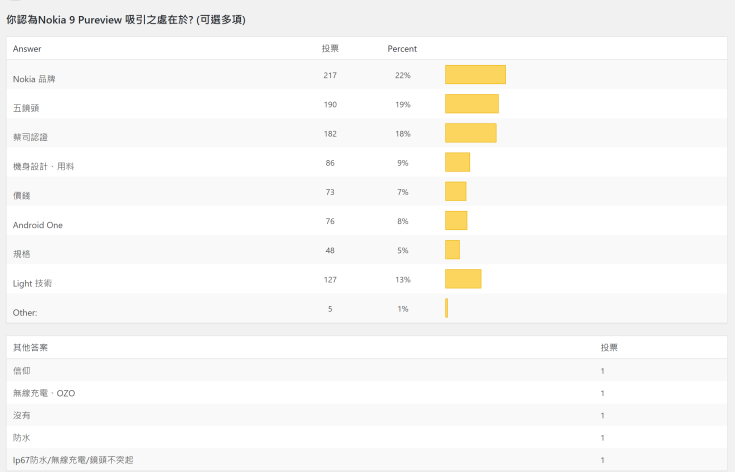Click the 投票 header in results table

click(x=330, y=49)
